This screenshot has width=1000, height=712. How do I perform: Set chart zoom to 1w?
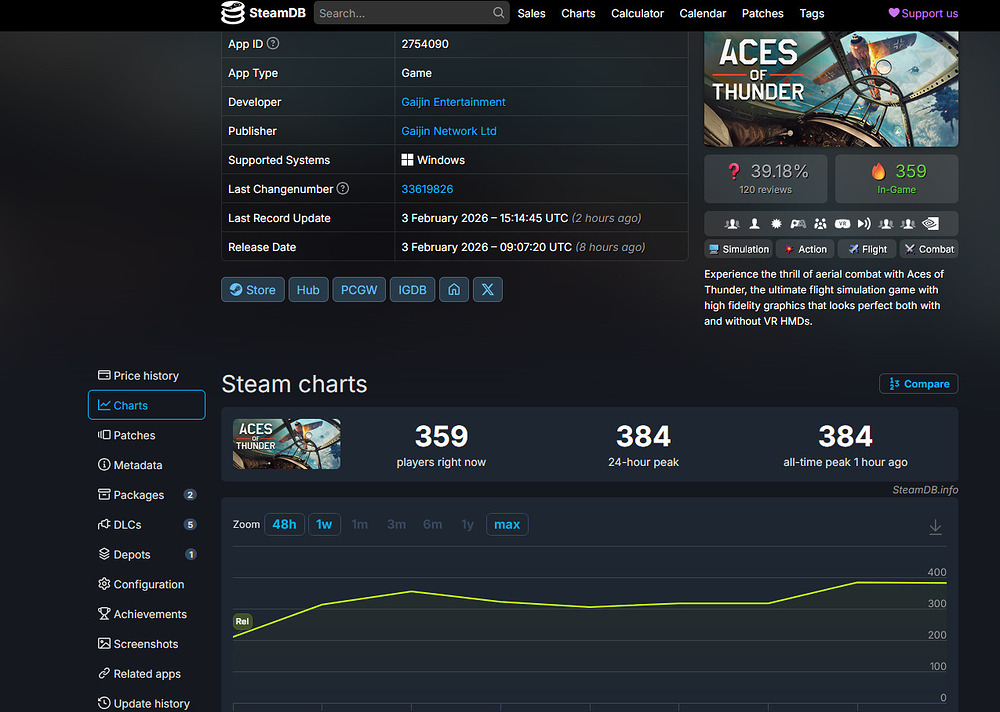[x=324, y=525]
